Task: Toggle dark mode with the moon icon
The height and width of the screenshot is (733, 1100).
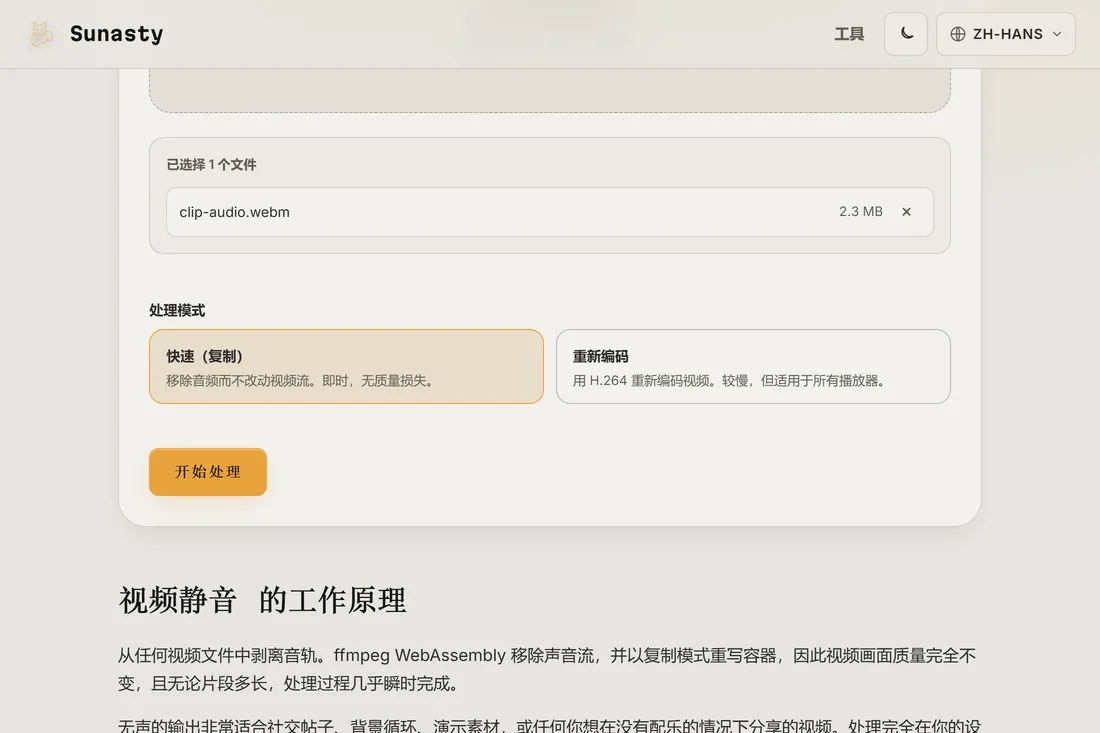Action: 906,34
